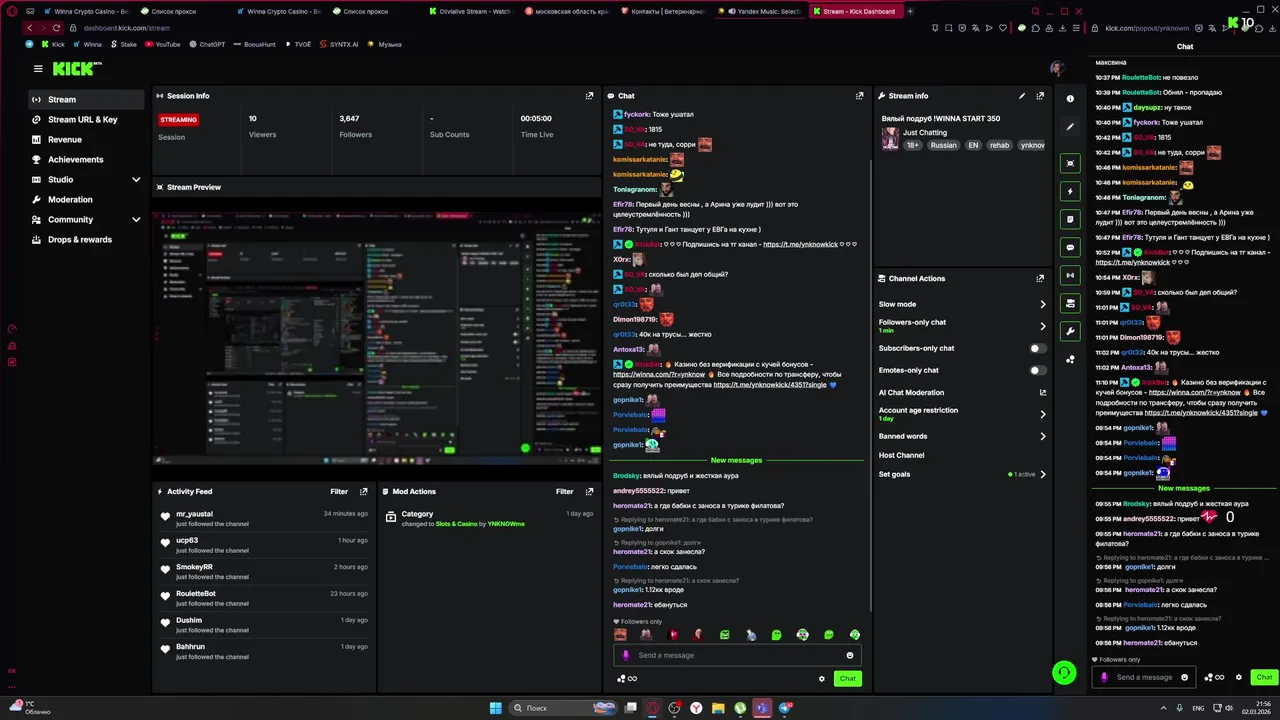Image resolution: width=1280 pixels, height=720 pixels.
Task: Open the emoji picker in the dashboard chat input
Action: 850,656
